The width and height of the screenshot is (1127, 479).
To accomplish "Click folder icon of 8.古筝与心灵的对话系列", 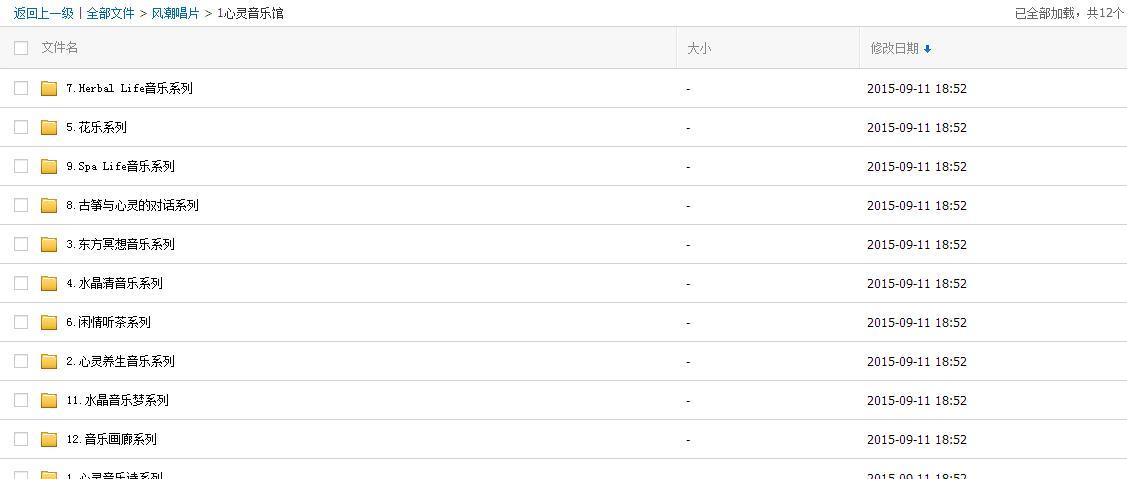I will point(49,205).
